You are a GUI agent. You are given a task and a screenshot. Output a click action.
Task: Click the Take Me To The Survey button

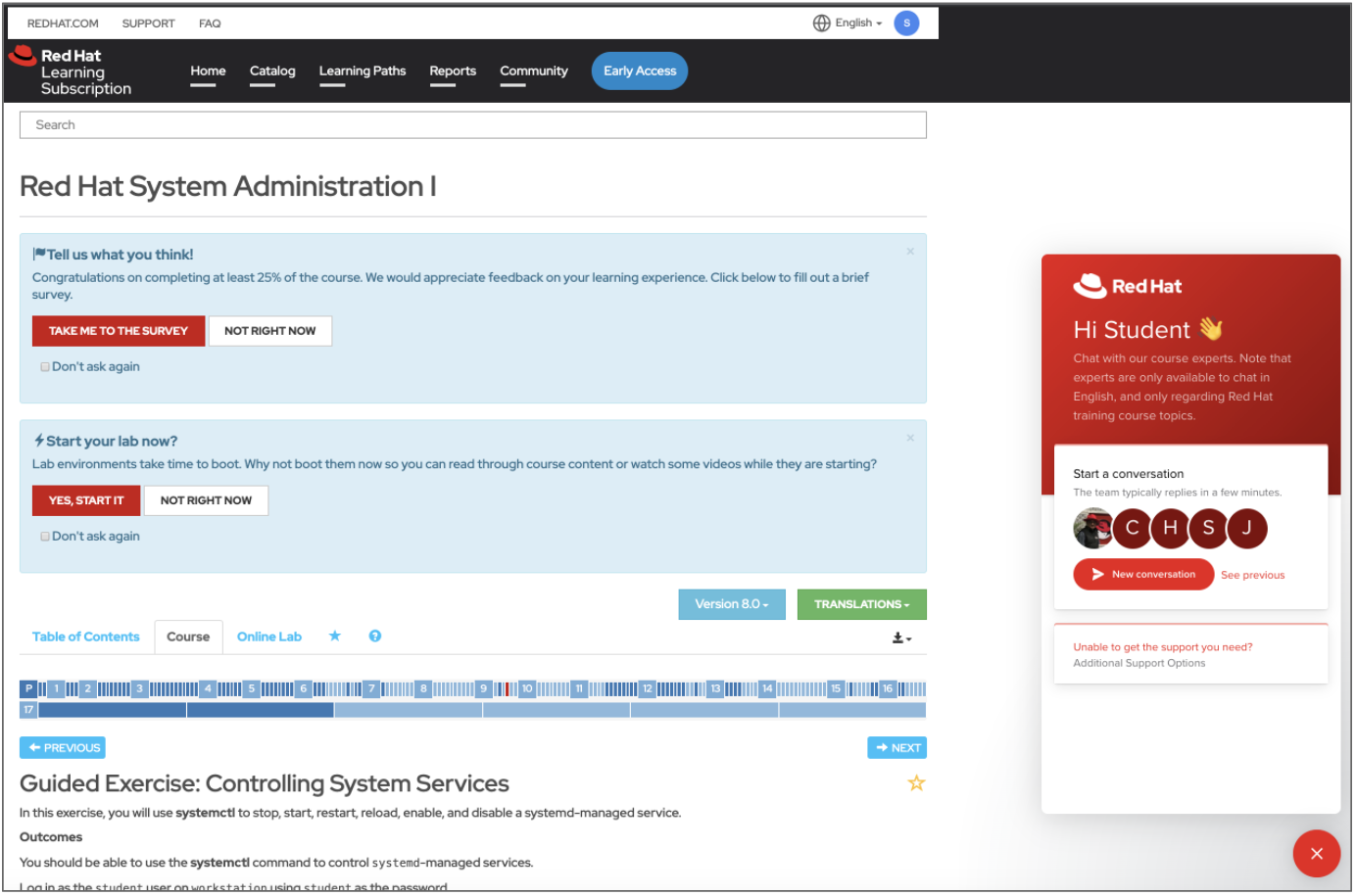pos(118,330)
